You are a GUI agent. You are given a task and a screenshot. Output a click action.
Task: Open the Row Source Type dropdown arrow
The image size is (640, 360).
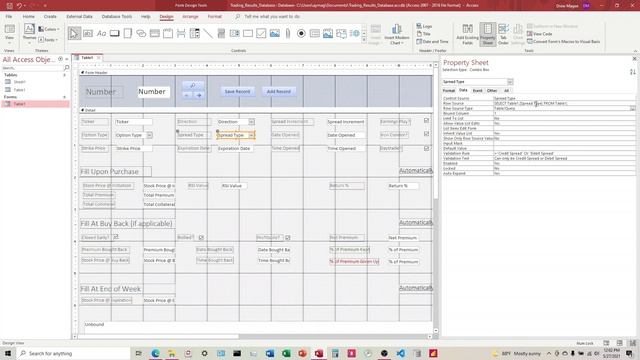pyautogui.click(x=632, y=109)
